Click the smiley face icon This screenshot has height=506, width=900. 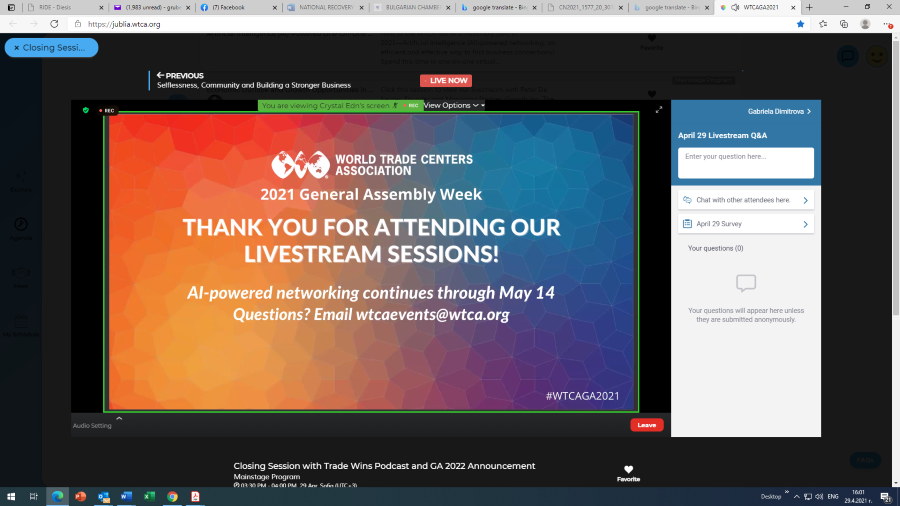pos(876,56)
